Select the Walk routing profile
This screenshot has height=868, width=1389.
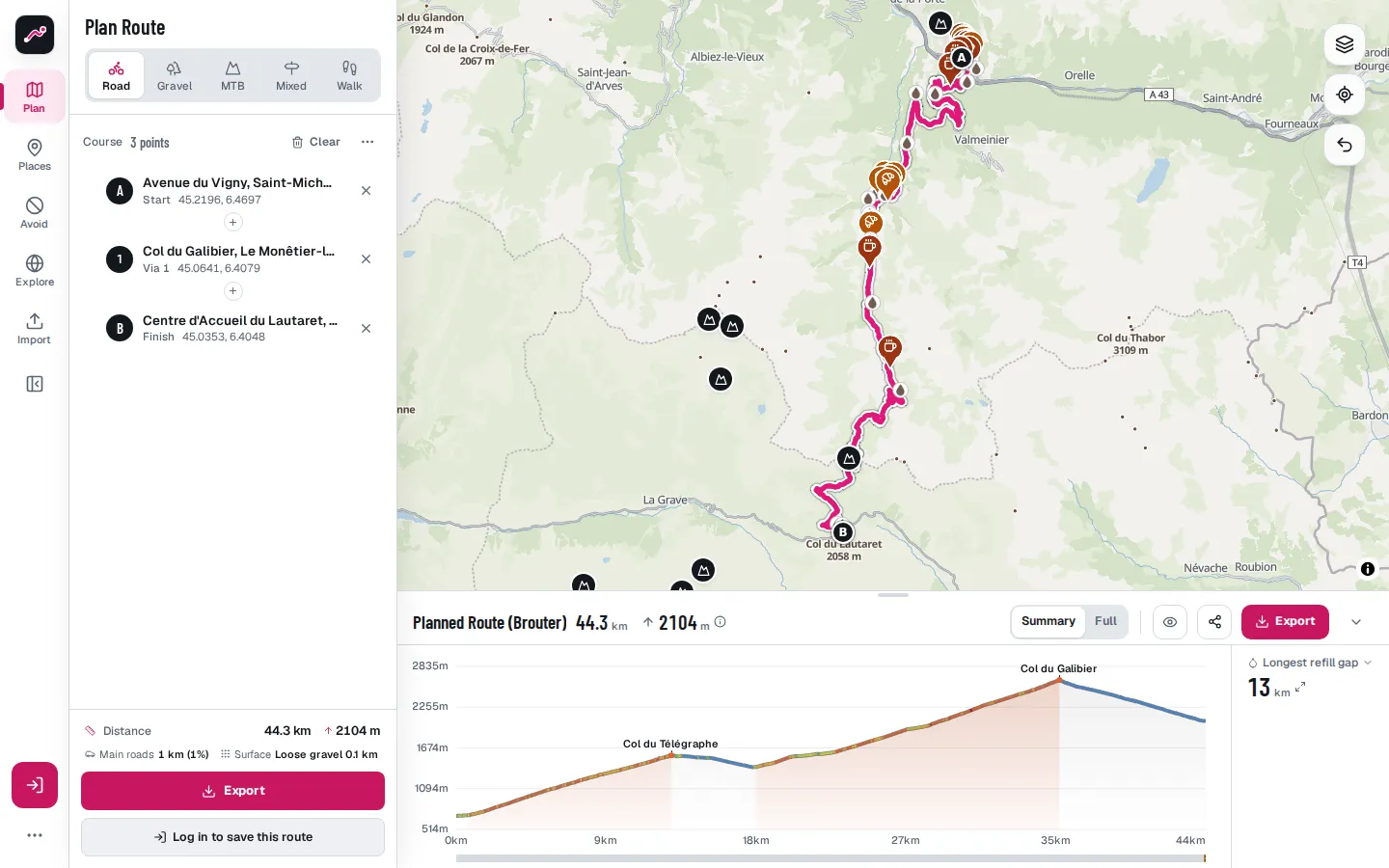(x=349, y=75)
